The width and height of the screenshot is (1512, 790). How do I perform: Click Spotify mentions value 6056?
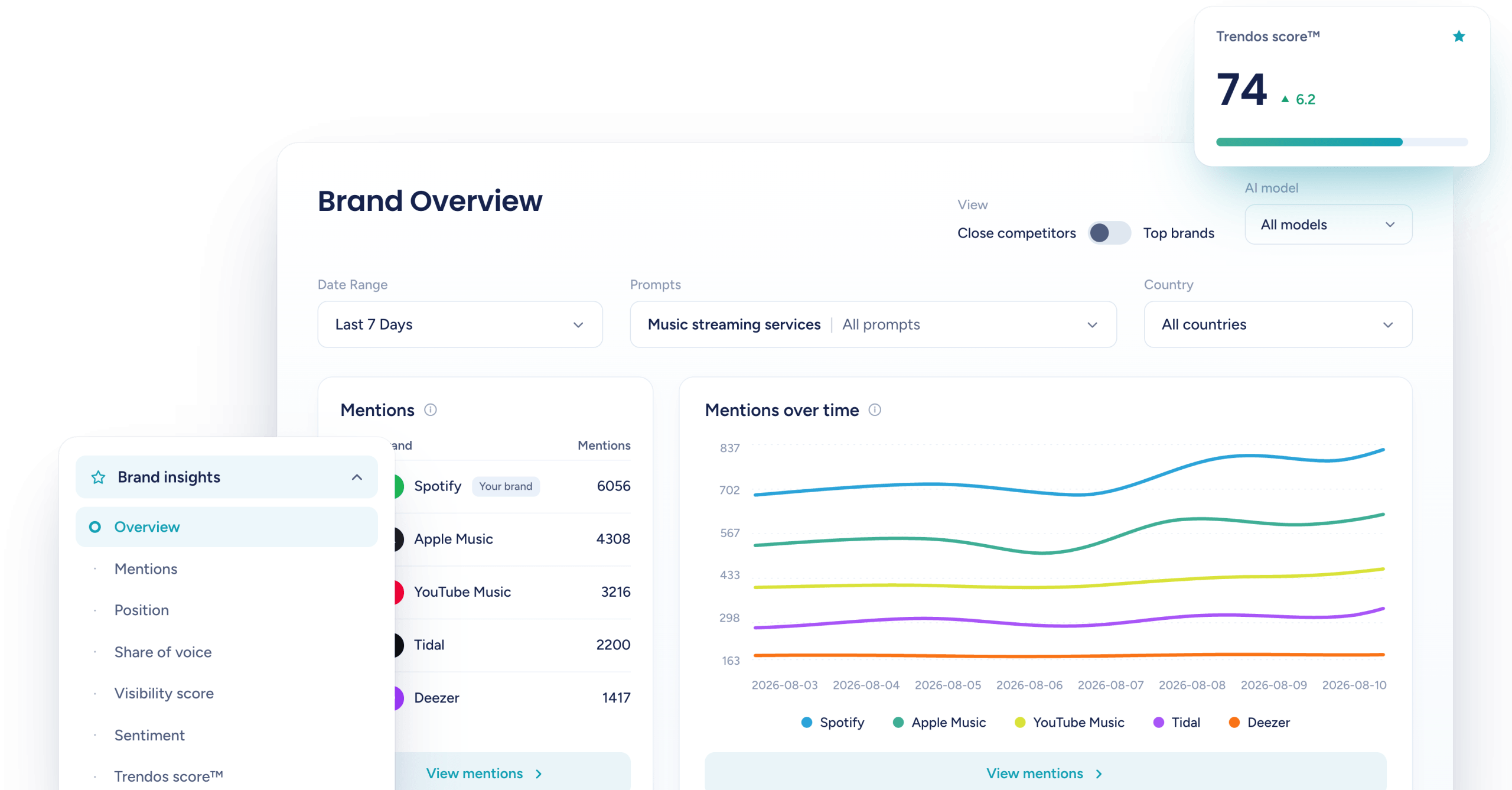coord(614,486)
